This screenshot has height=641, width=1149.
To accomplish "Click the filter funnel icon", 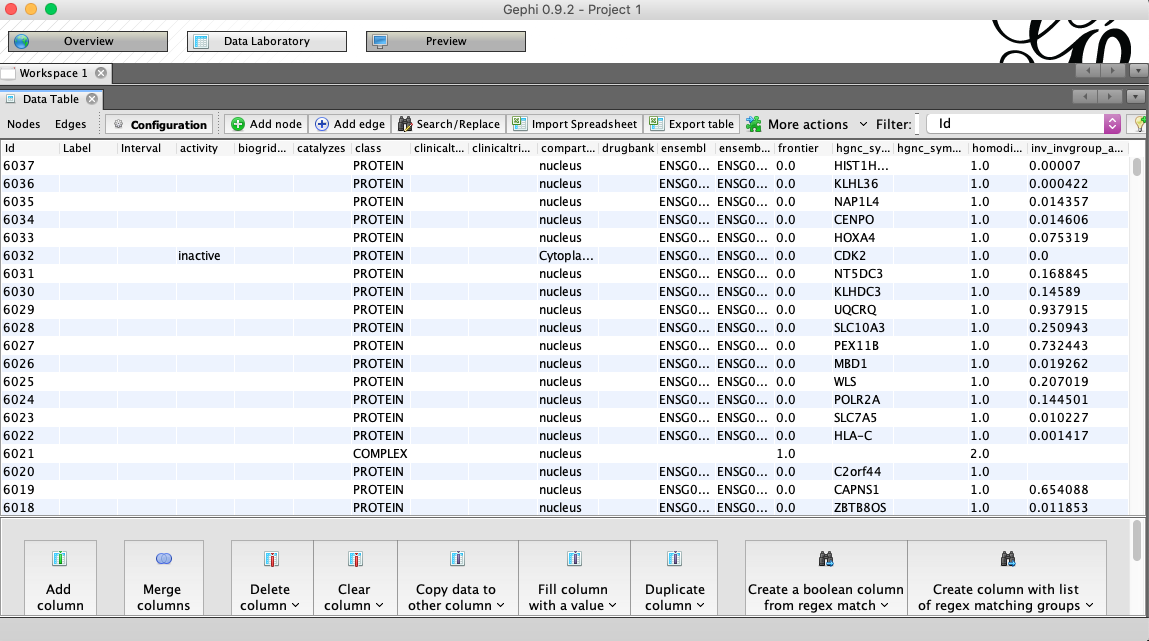I will point(1140,123).
